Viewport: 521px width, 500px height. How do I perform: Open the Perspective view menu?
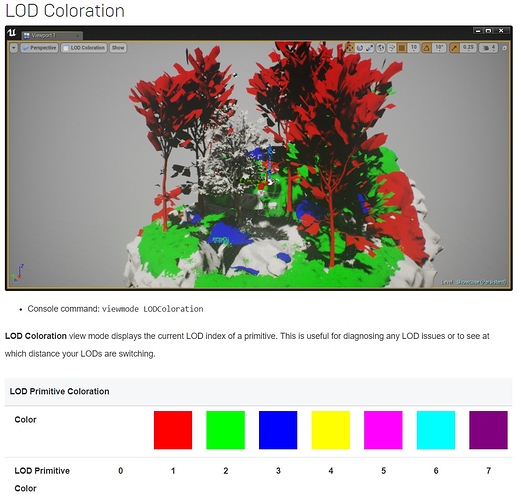click(39, 48)
